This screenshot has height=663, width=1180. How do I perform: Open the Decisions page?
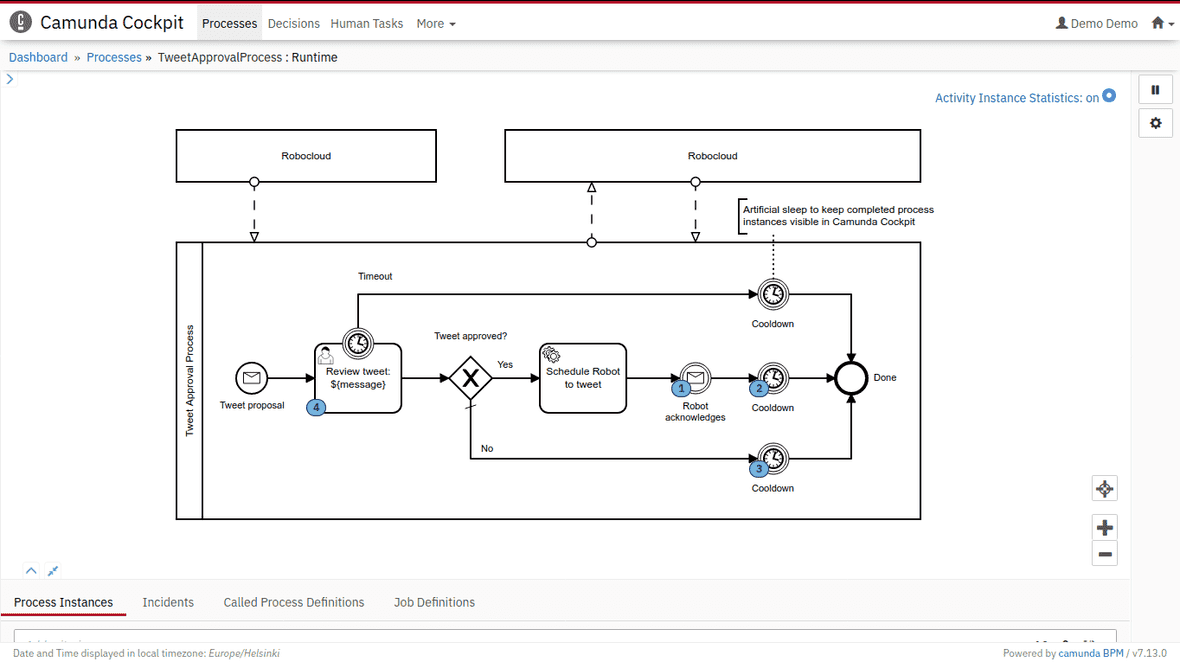[293, 23]
